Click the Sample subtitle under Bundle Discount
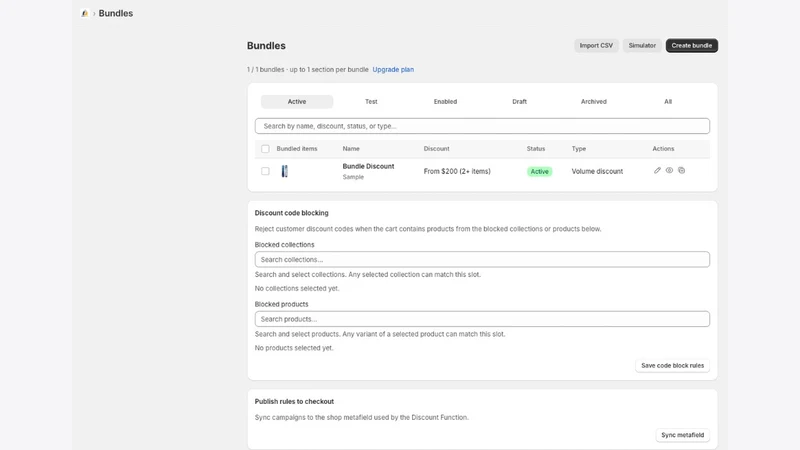Viewport: 800px width, 450px height. pyautogui.click(x=353, y=177)
